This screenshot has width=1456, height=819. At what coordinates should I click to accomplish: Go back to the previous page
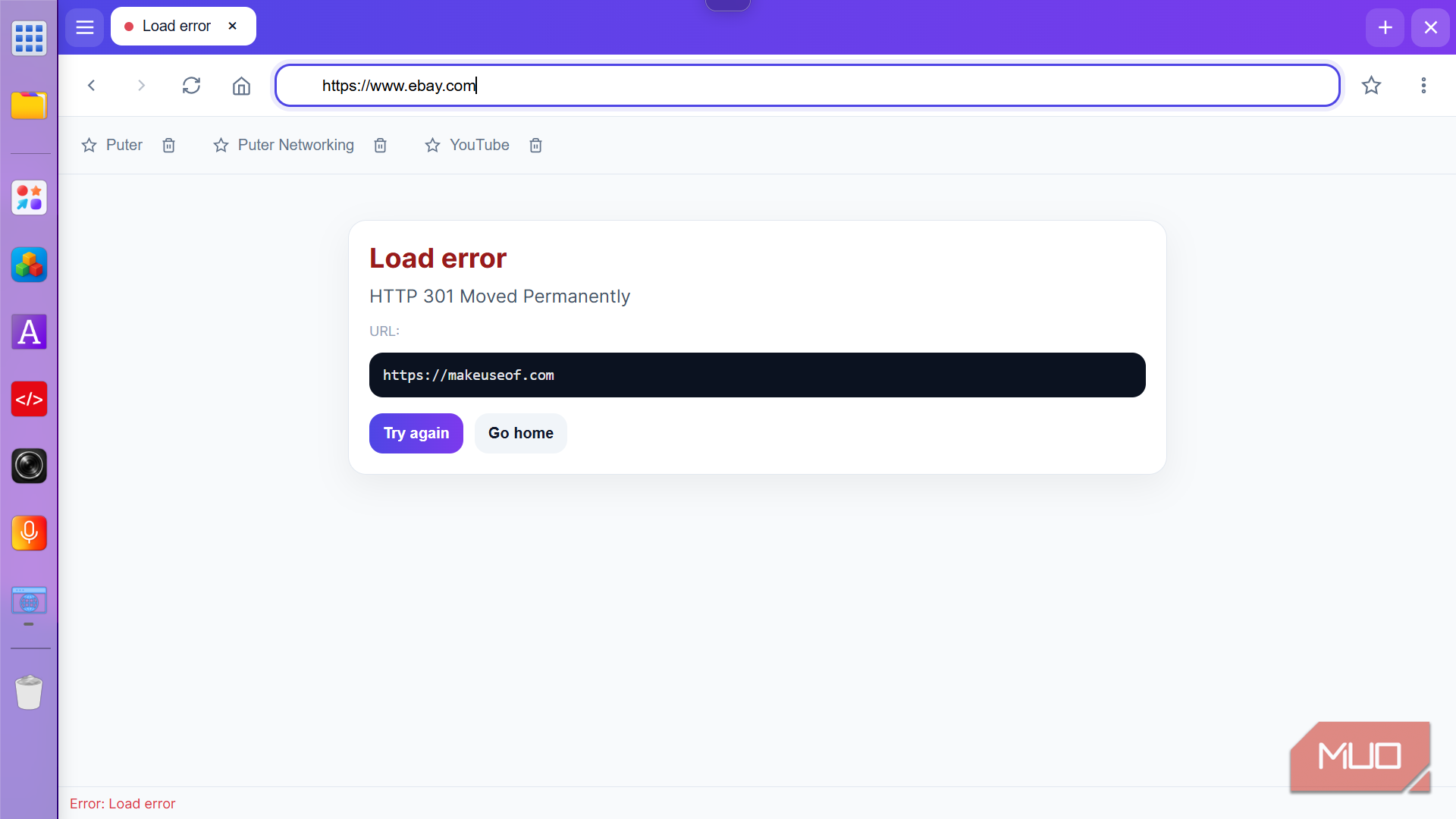pyautogui.click(x=91, y=86)
